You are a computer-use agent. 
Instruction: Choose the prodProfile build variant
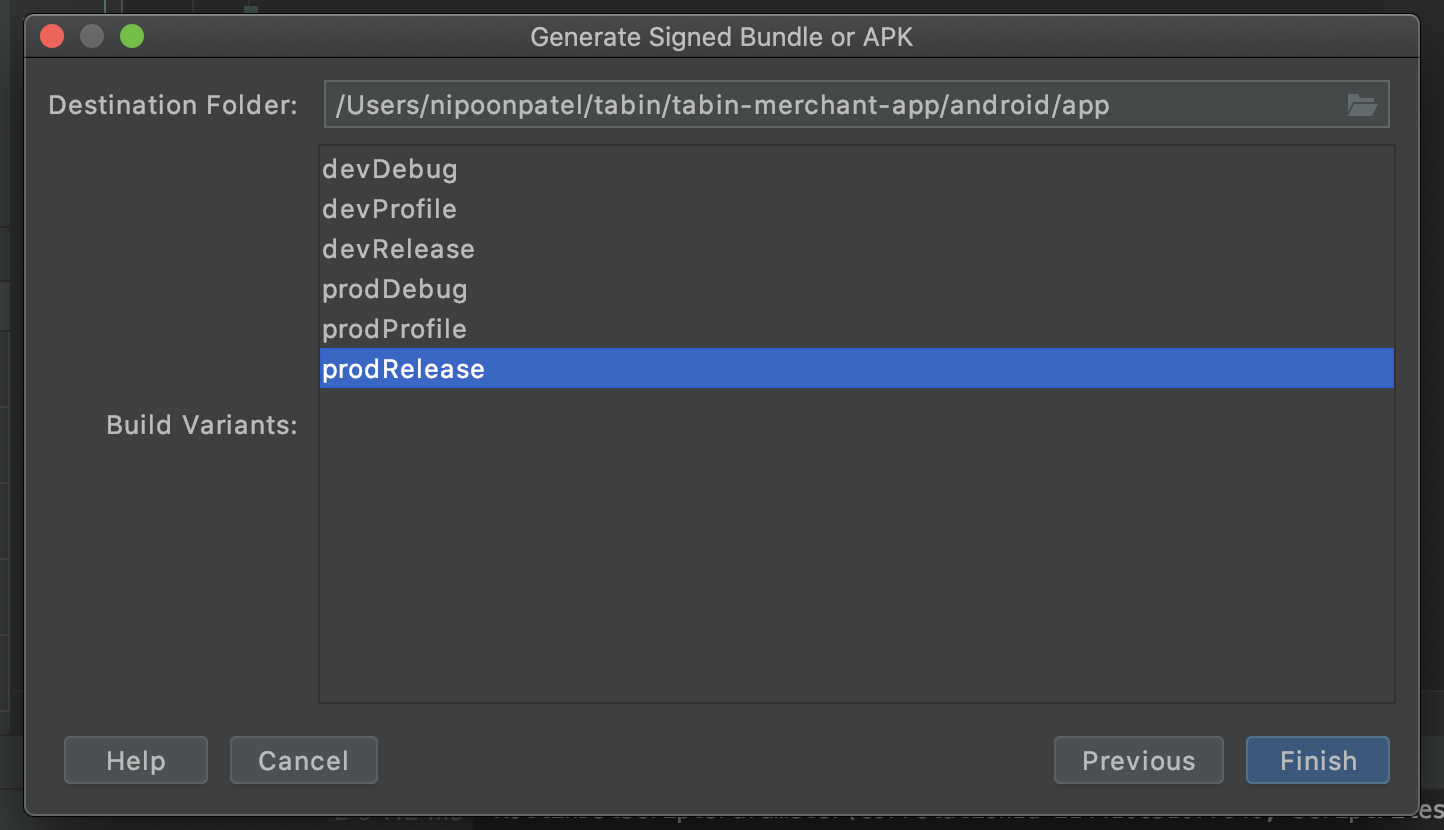click(x=856, y=329)
